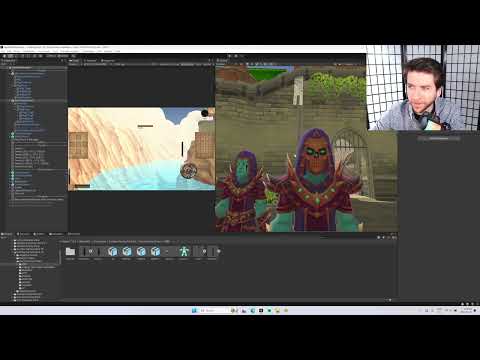Click the round compass emblem in Game view
Image resolution: width=480 pixels, height=360 pixels.
point(189,171)
